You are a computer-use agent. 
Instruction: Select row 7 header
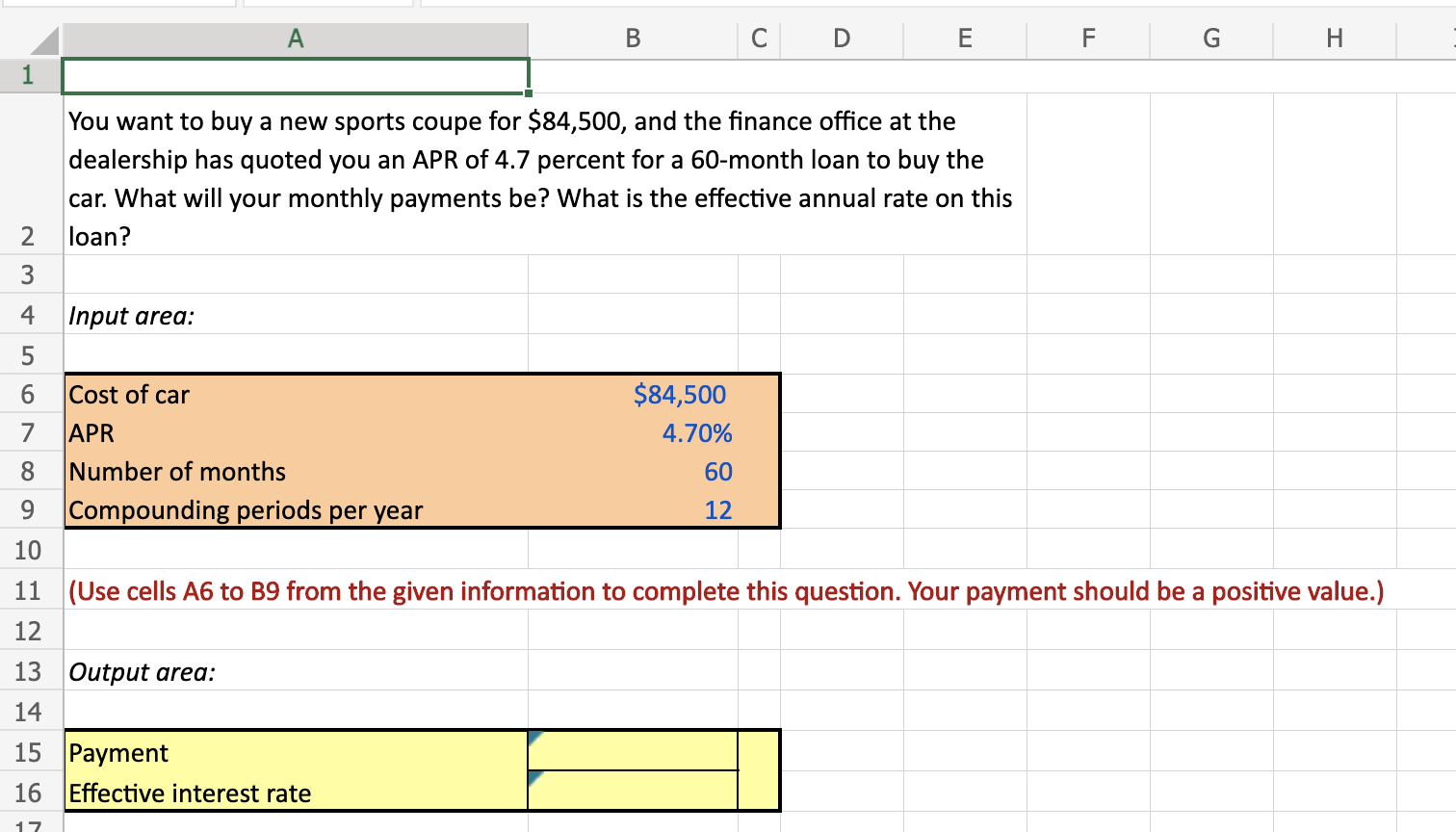point(29,432)
